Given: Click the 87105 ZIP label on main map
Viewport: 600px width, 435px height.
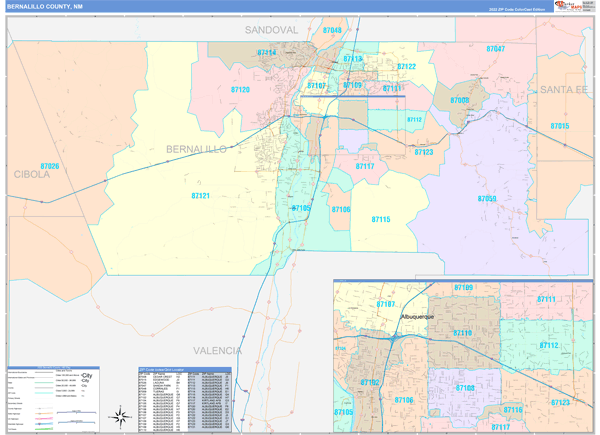Looking at the screenshot, I should pos(301,208).
